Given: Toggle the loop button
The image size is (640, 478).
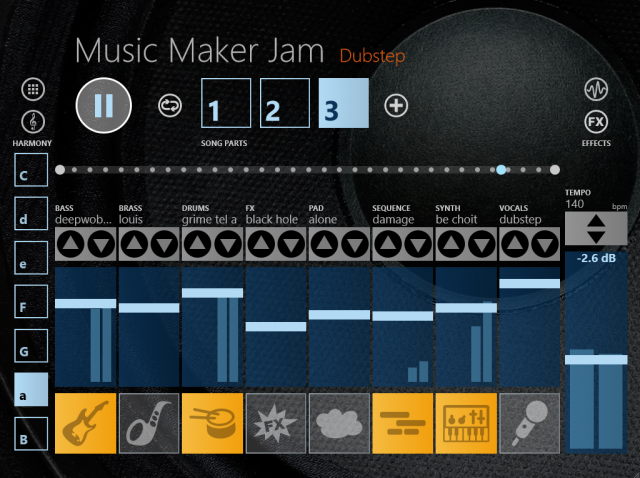Looking at the screenshot, I should [170, 105].
